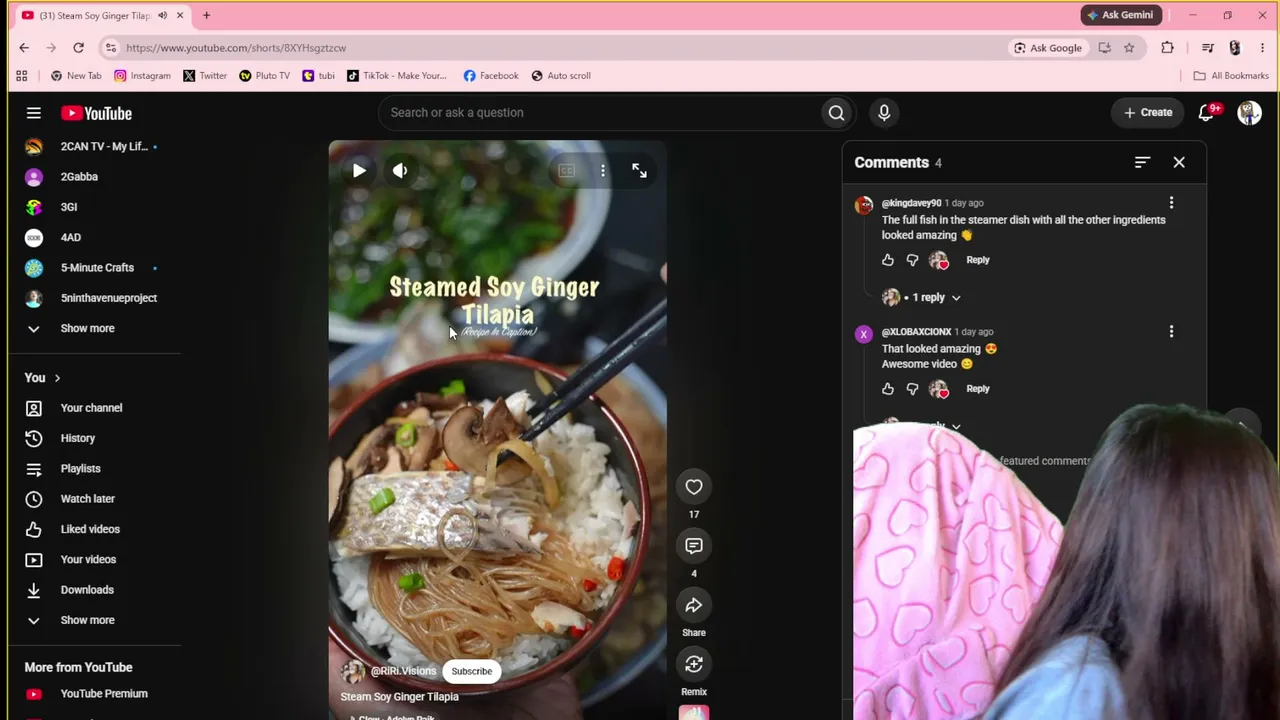The width and height of the screenshot is (1280, 720).
Task: Open the account avatar menu
Action: tap(1249, 113)
